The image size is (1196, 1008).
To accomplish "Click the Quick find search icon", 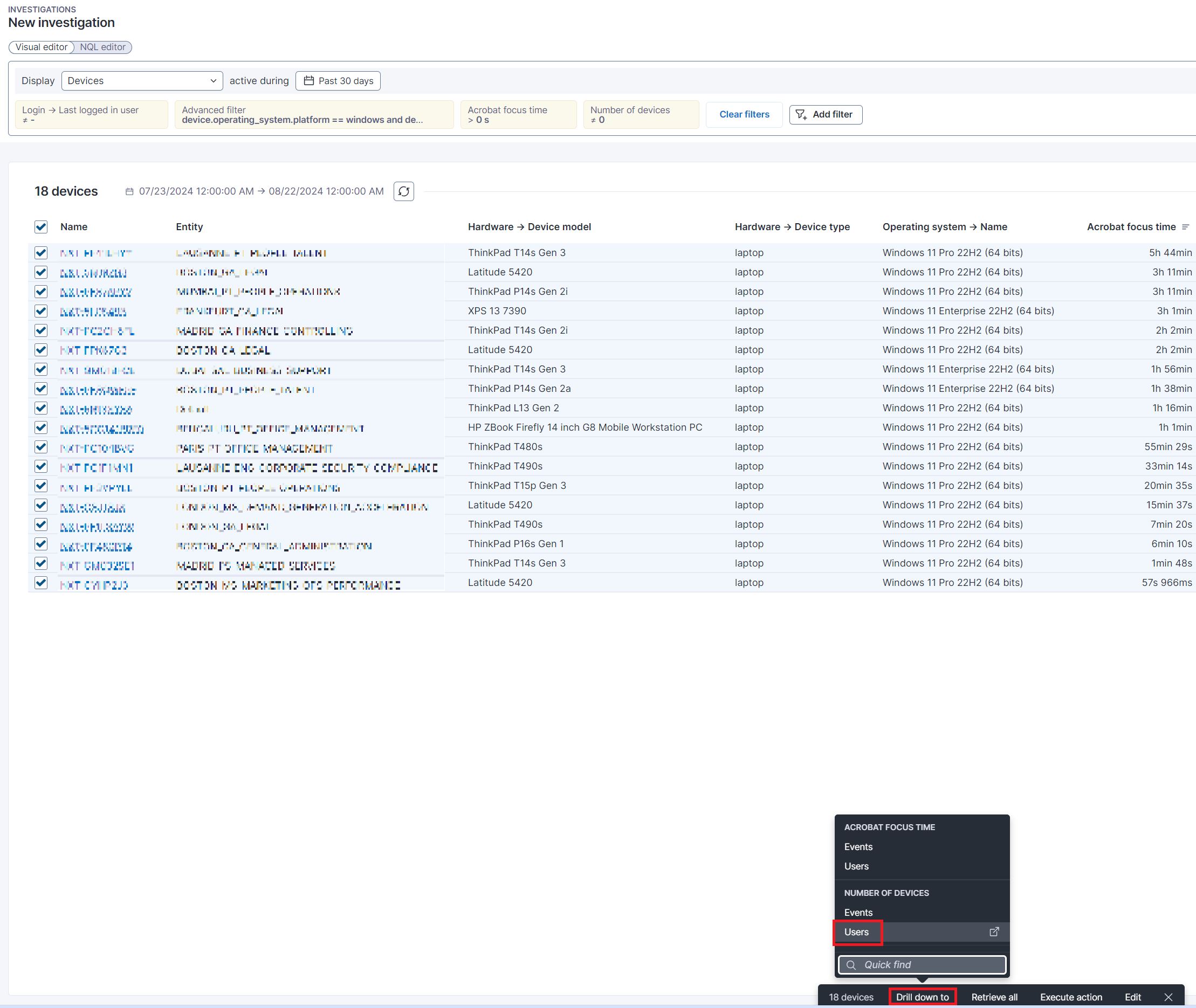I will [851, 964].
